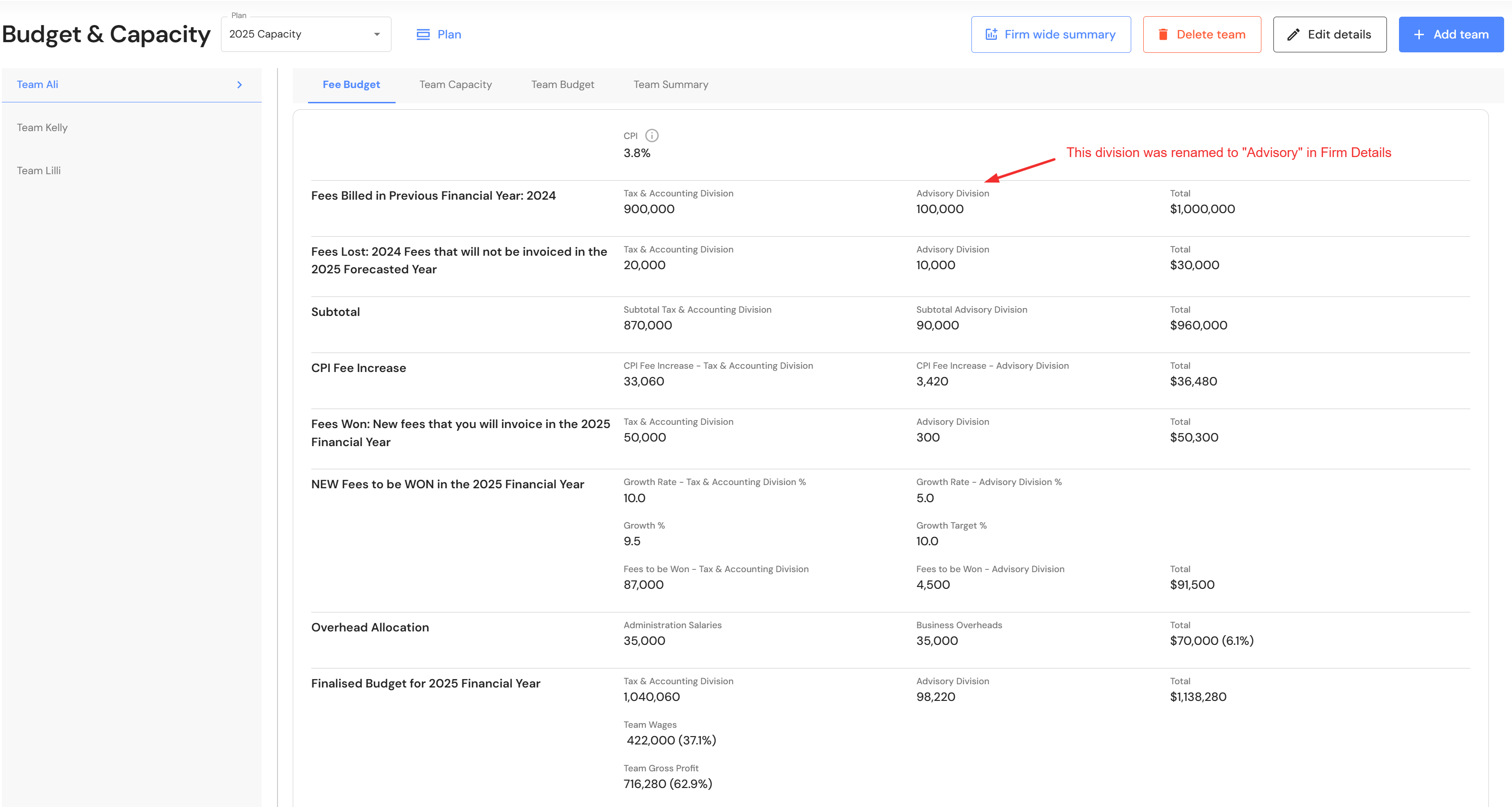
Task: Click the Team Ali sidebar entry
Action: pyautogui.click(x=38, y=84)
